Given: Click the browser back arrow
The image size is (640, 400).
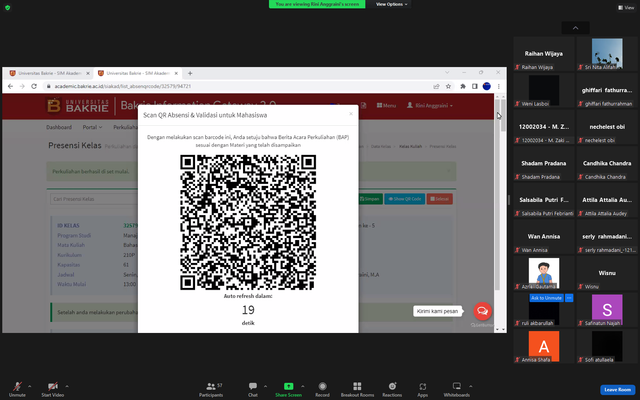Looking at the screenshot, I should [x=10, y=86].
